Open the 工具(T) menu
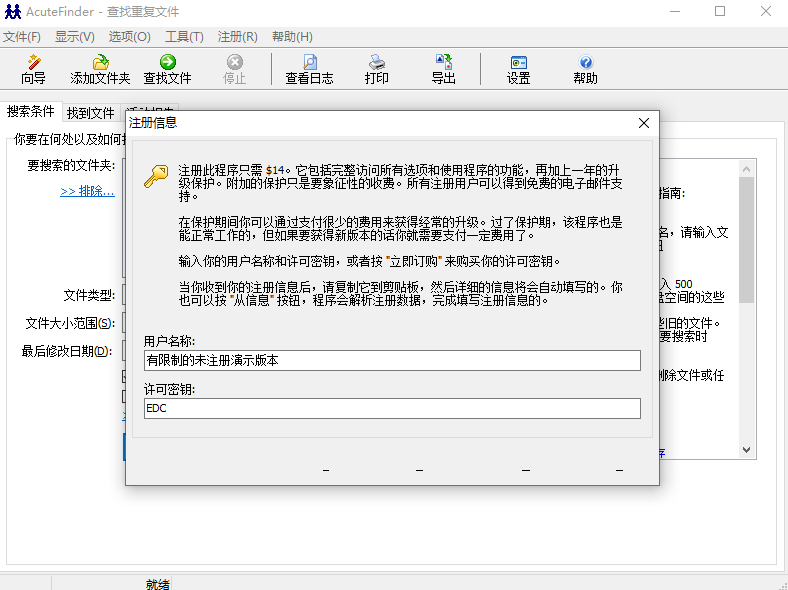Image resolution: width=788 pixels, height=590 pixels. click(184, 37)
